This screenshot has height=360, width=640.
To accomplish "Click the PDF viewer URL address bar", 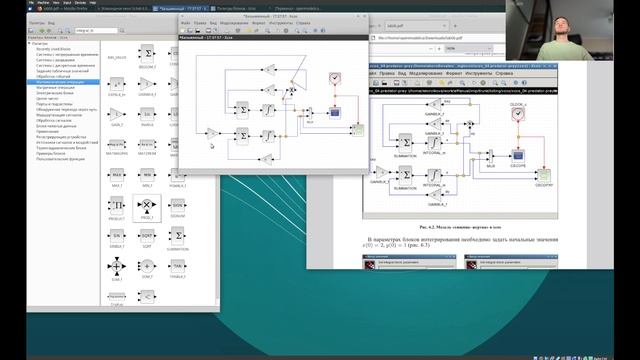I will 437,38.
